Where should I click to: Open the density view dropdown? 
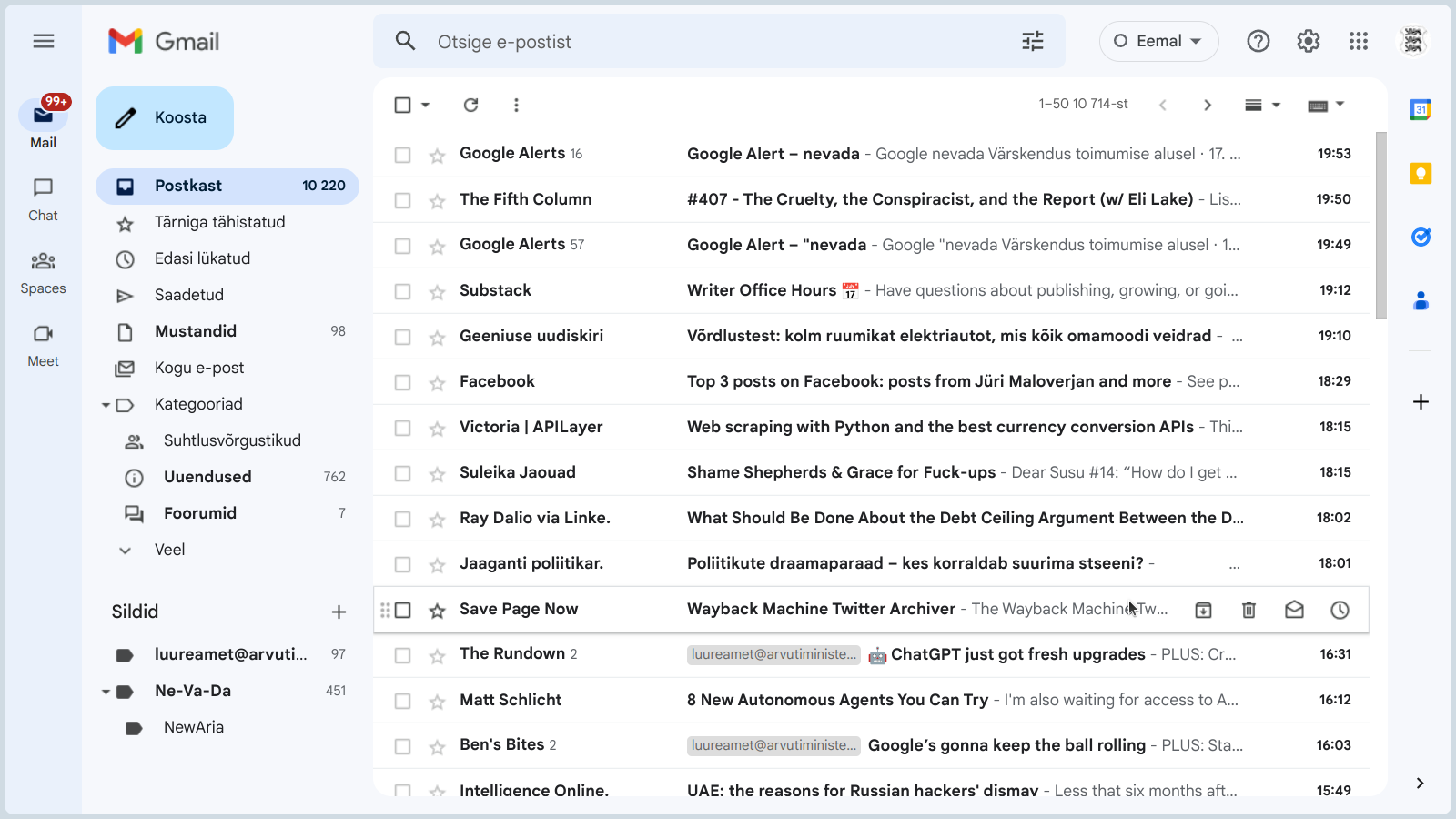tap(1262, 105)
